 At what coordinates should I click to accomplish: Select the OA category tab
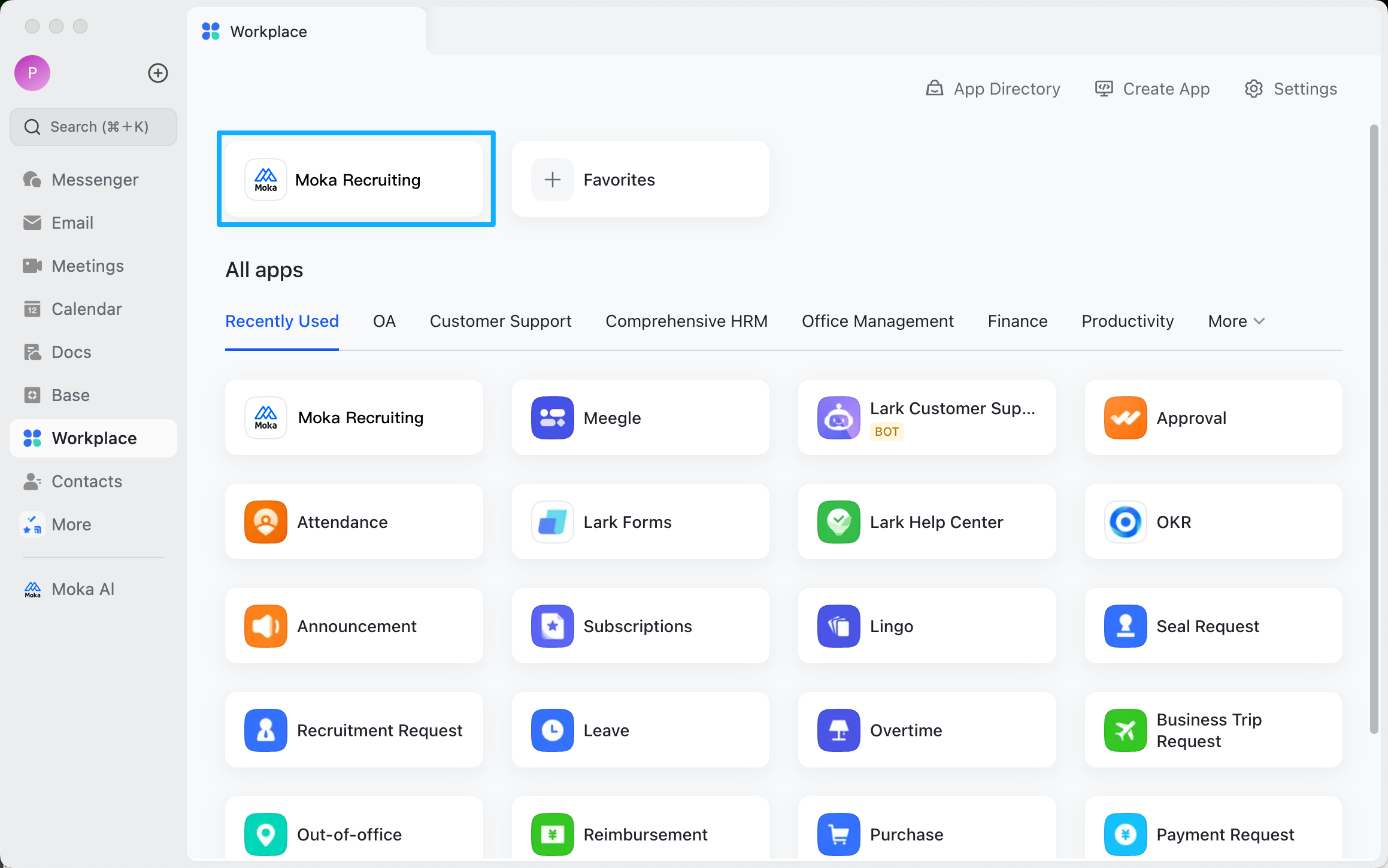(x=384, y=321)
